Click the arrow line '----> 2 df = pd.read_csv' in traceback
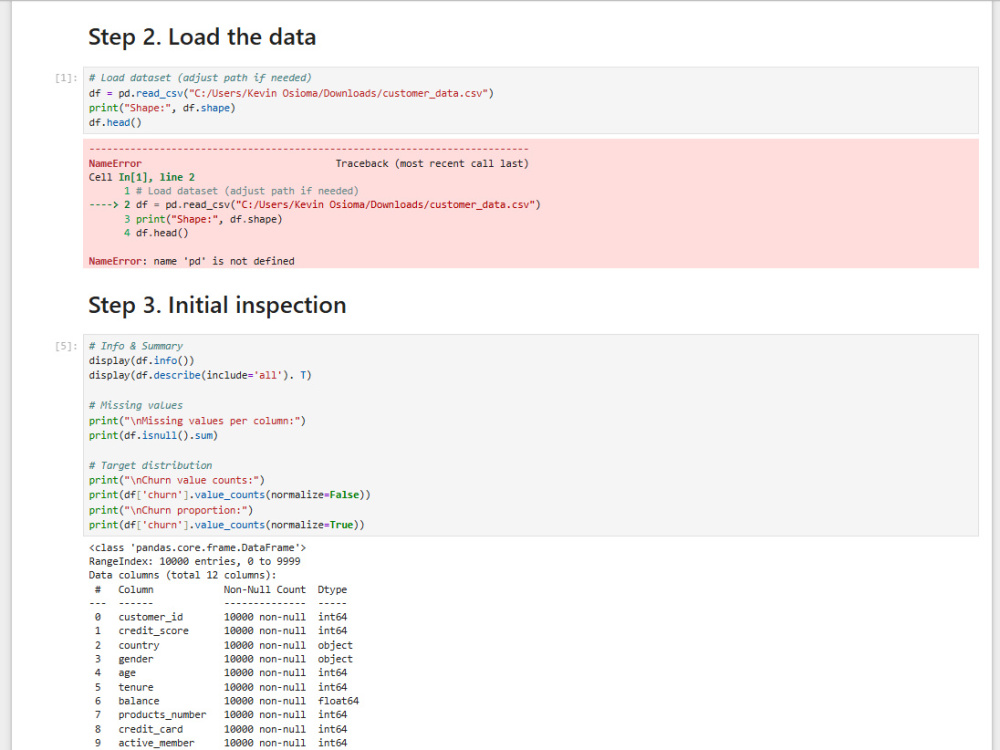The height and width of the screenshot is (750, 1000). [x=314, y=205]
